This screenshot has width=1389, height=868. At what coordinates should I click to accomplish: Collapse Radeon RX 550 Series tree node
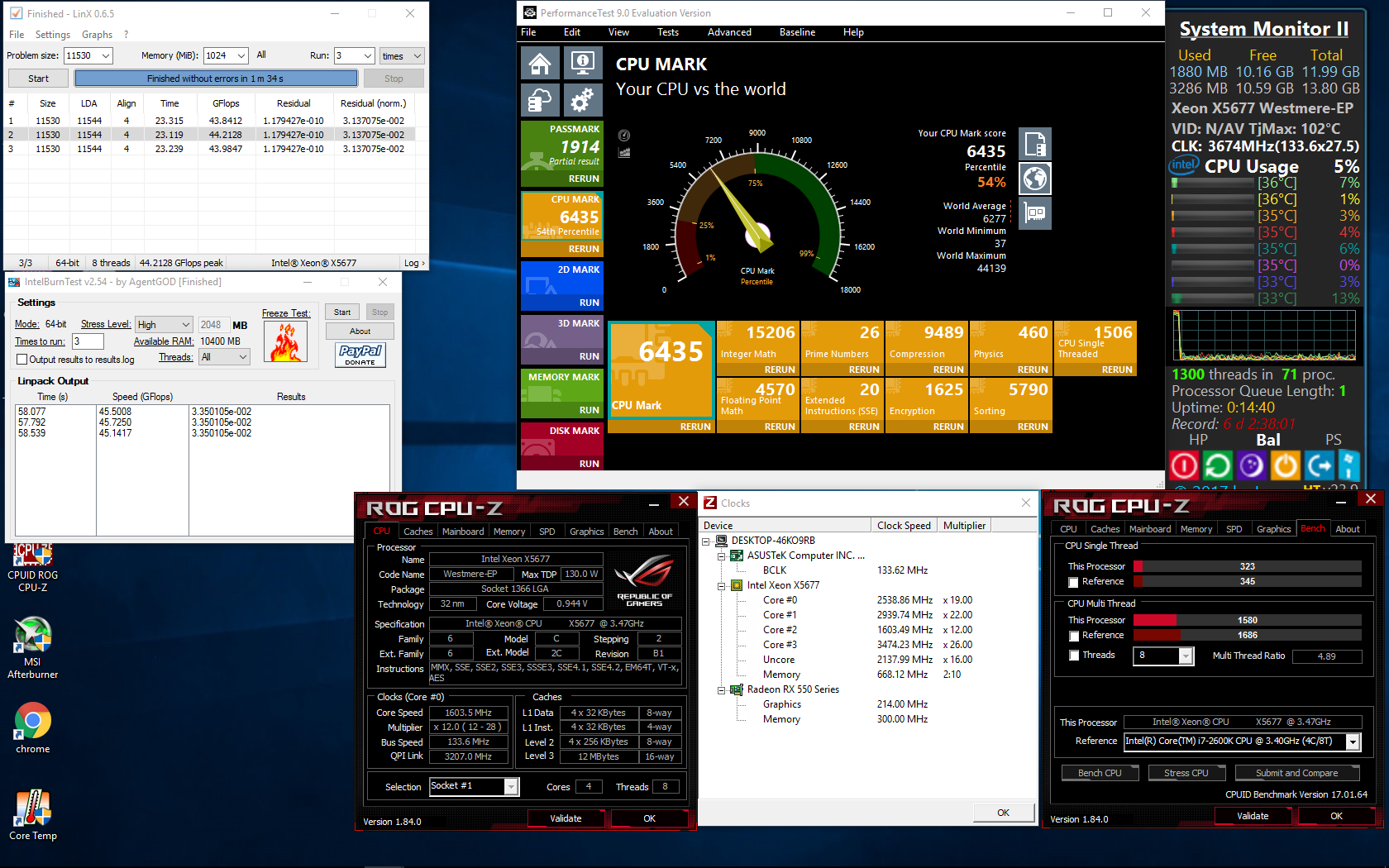(x=721, y=689)
